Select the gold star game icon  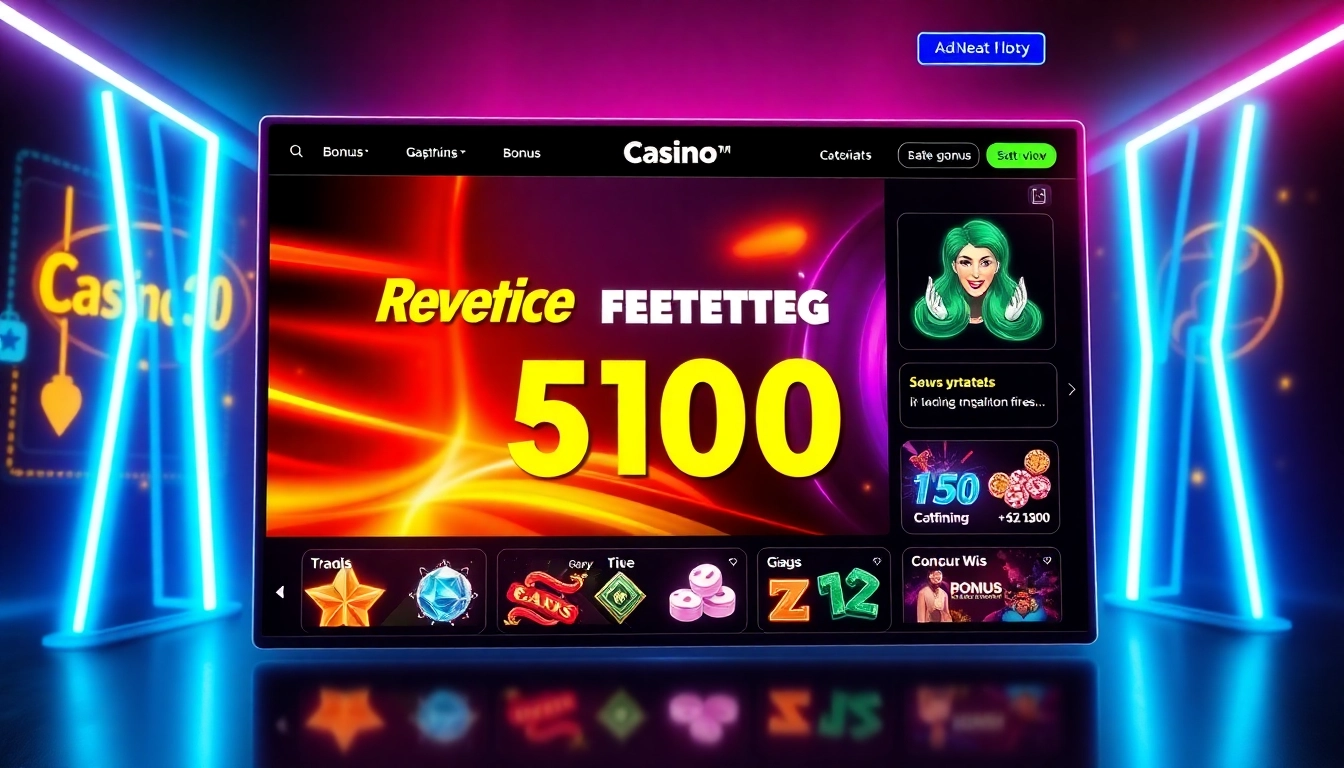(344, 597)
